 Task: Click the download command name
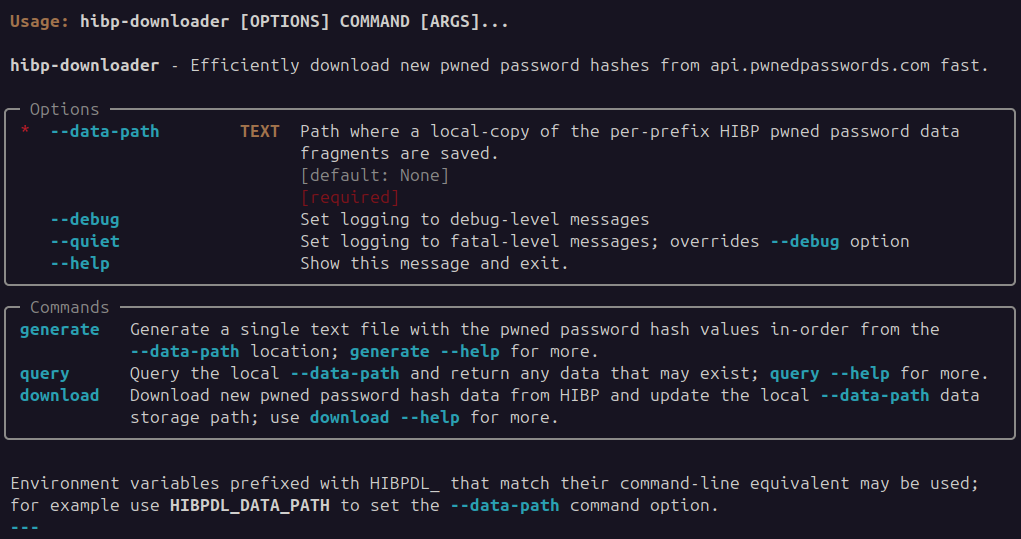[x=60, y=395]
